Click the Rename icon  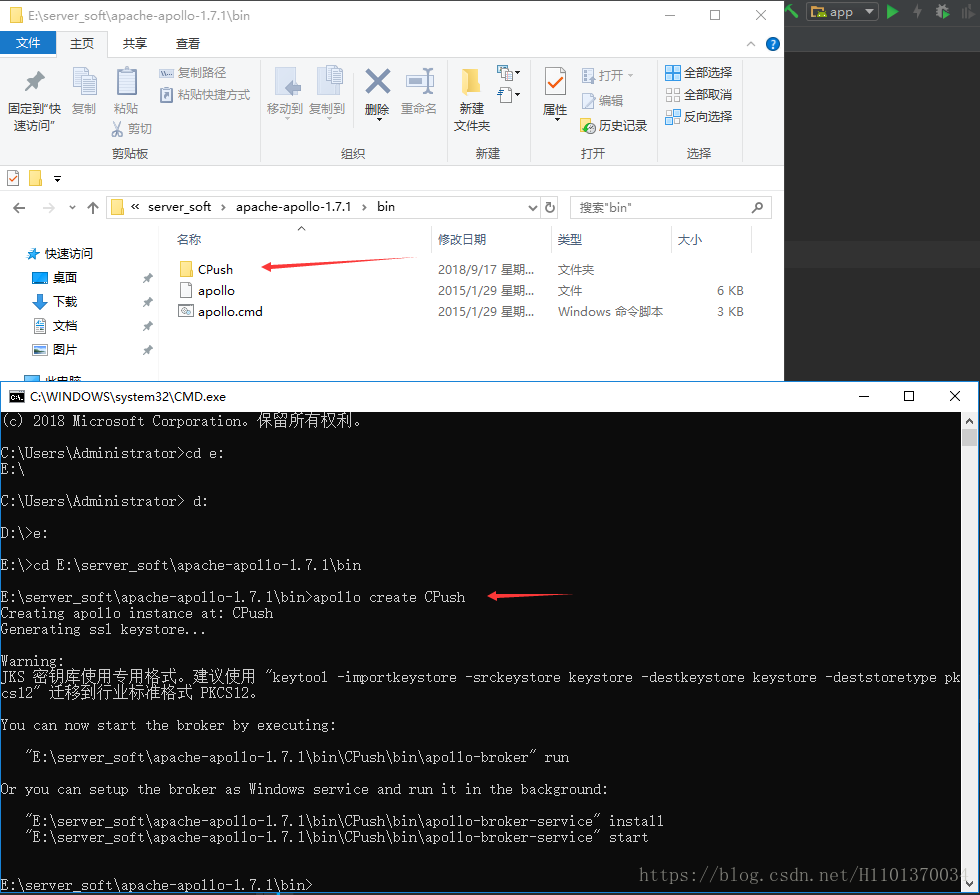(x=419, y=92)
